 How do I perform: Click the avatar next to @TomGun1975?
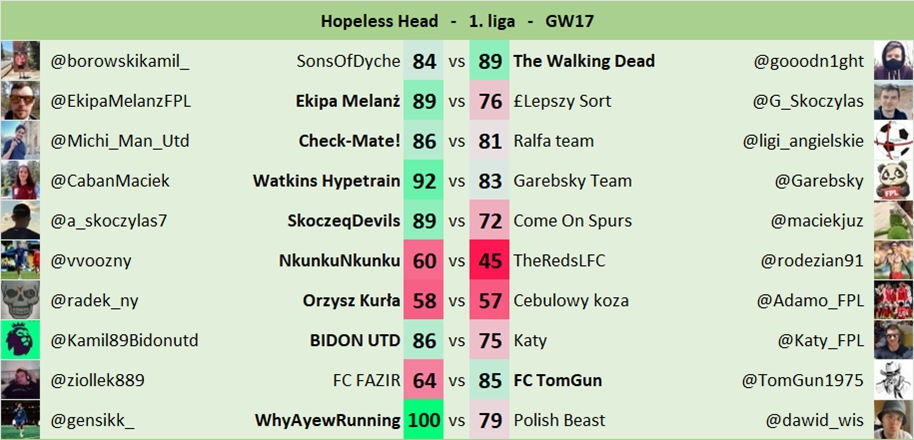coord(893,380)
